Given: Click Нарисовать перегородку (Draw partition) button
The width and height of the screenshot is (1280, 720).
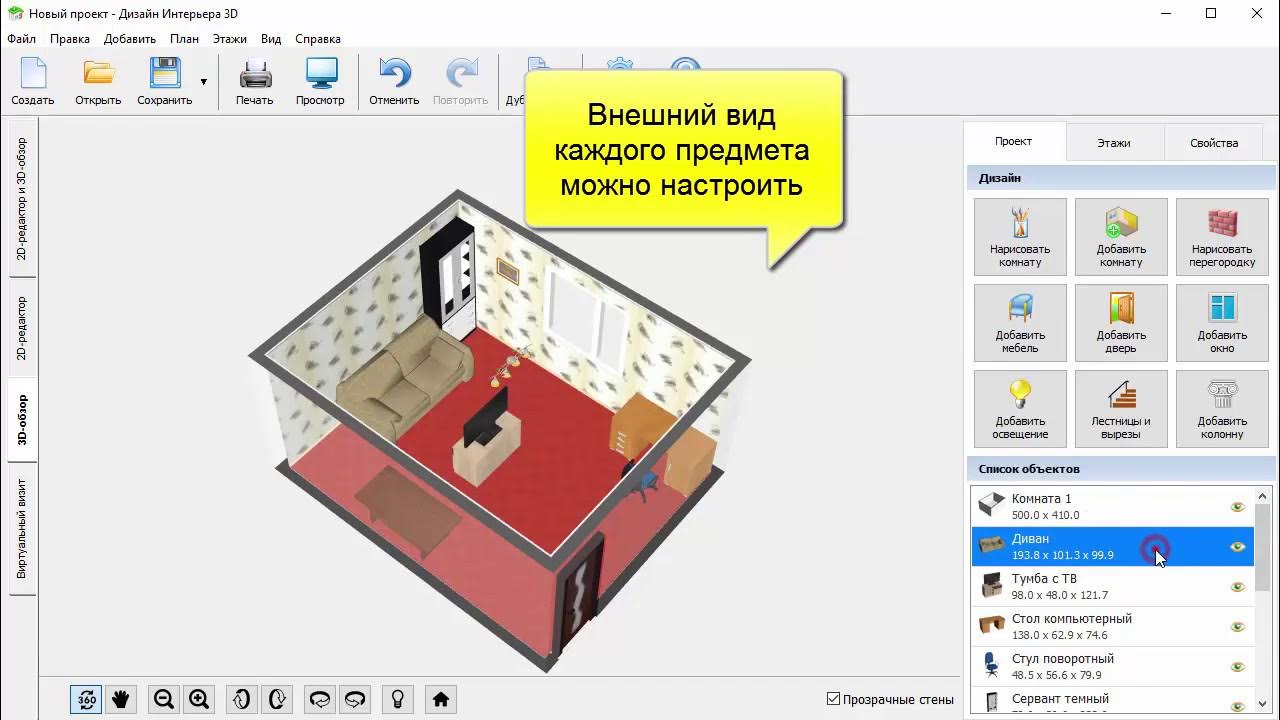Looking at the screenshot, I should pyautogui.click(x=1222, y=237).
